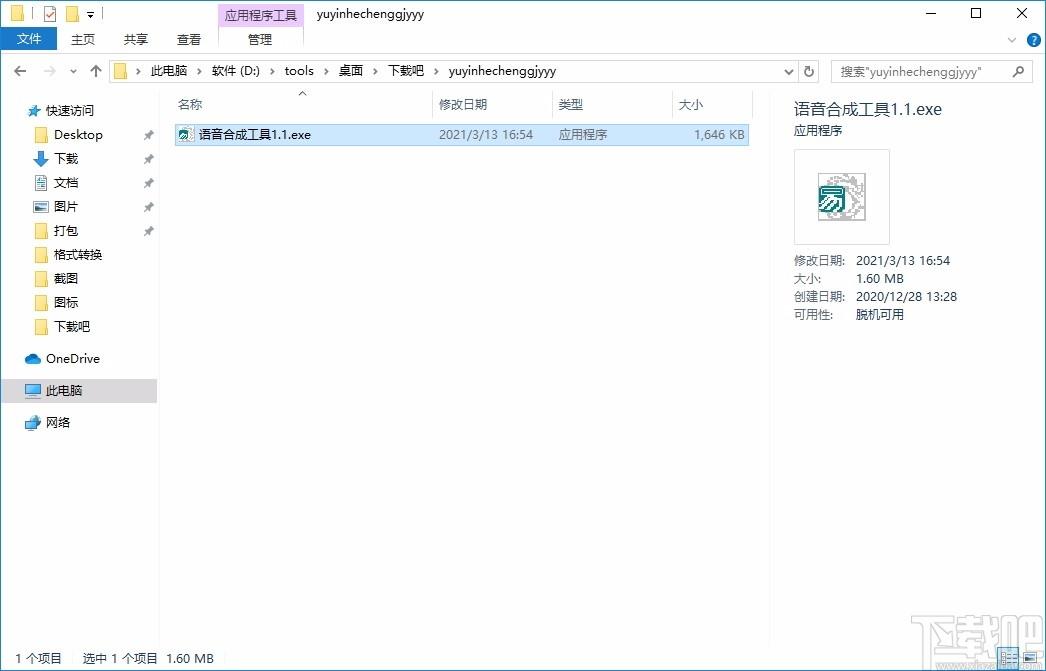Click the preview thumbnail of the exe
The width and height of the screenshot is (1046, 671).
click(x=841, y=197)
